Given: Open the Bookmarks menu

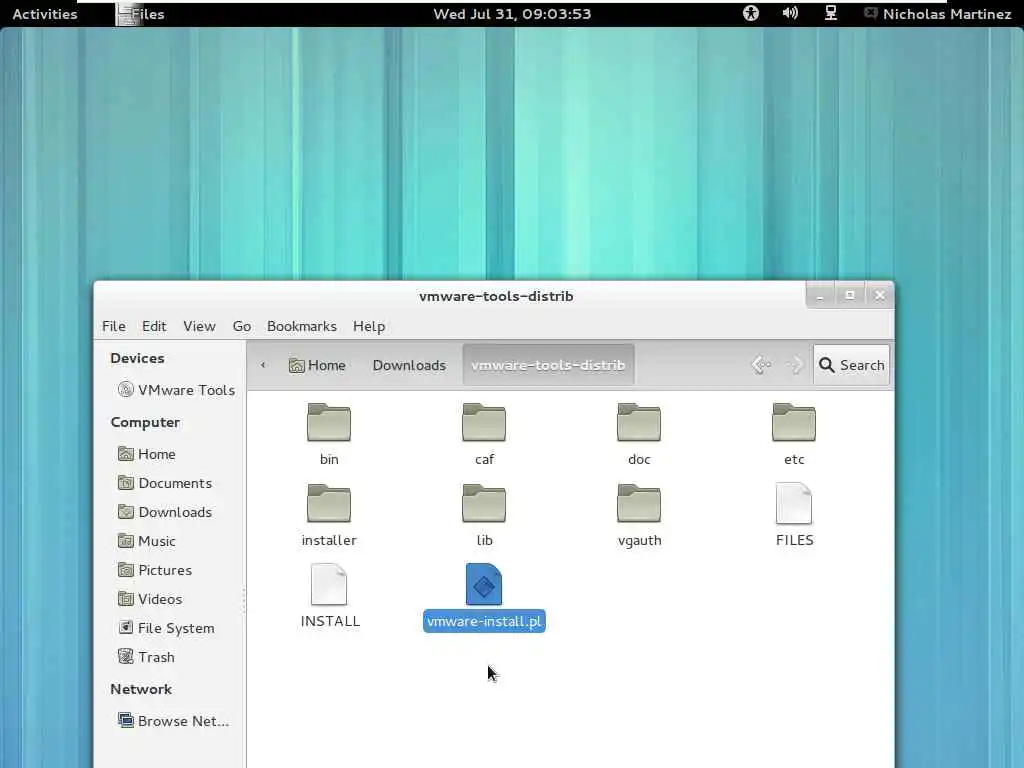Looking at the screenshot, I should [302, 326].
